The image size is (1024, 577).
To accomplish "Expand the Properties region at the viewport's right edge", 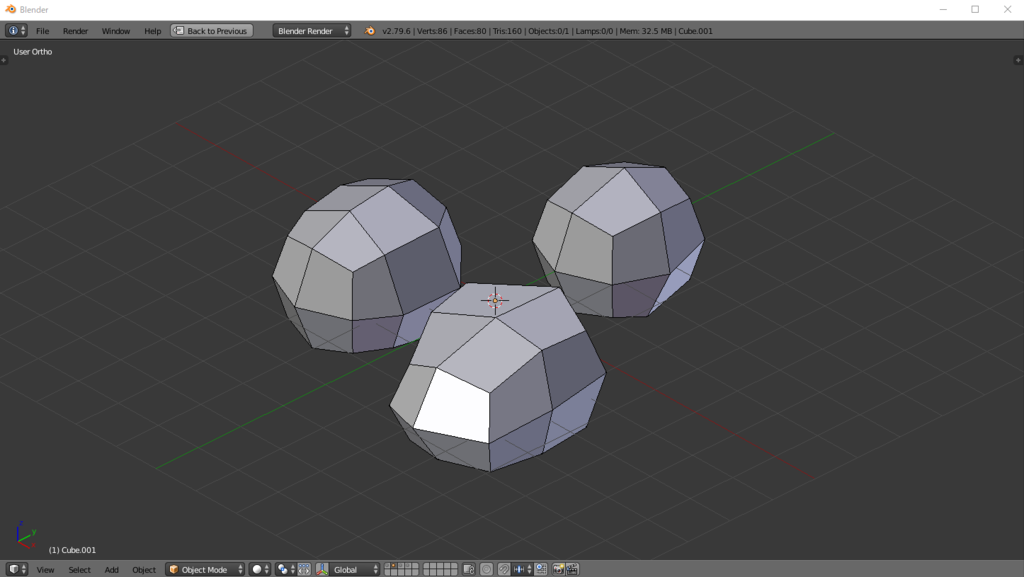I will click(x=1017, y=60).
